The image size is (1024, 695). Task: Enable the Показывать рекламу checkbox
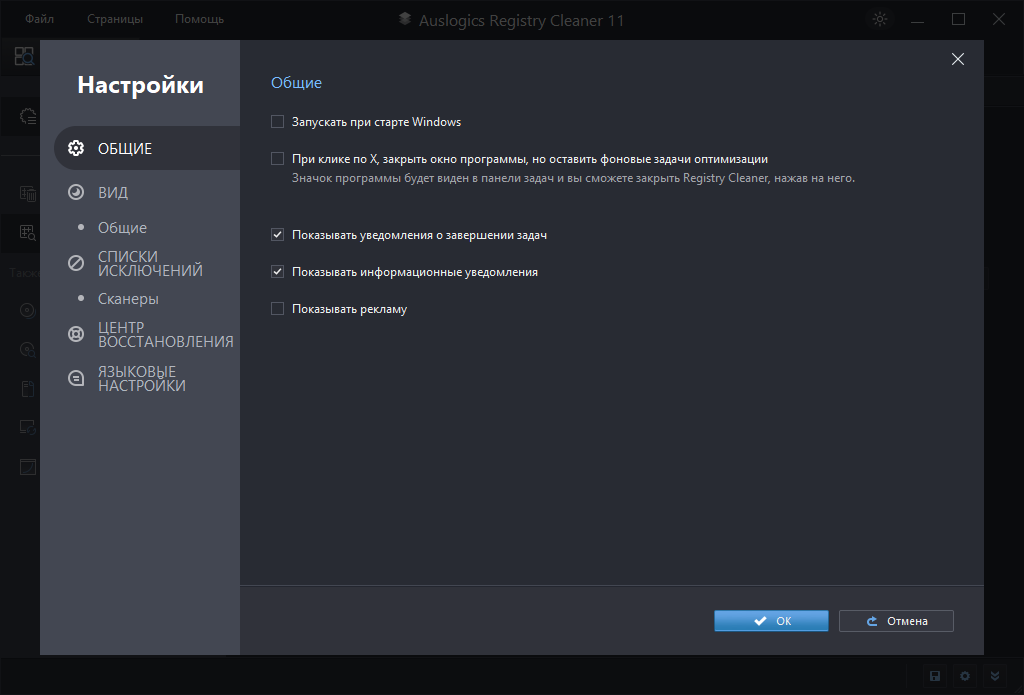pyautogui.click(x=278, y=309)
